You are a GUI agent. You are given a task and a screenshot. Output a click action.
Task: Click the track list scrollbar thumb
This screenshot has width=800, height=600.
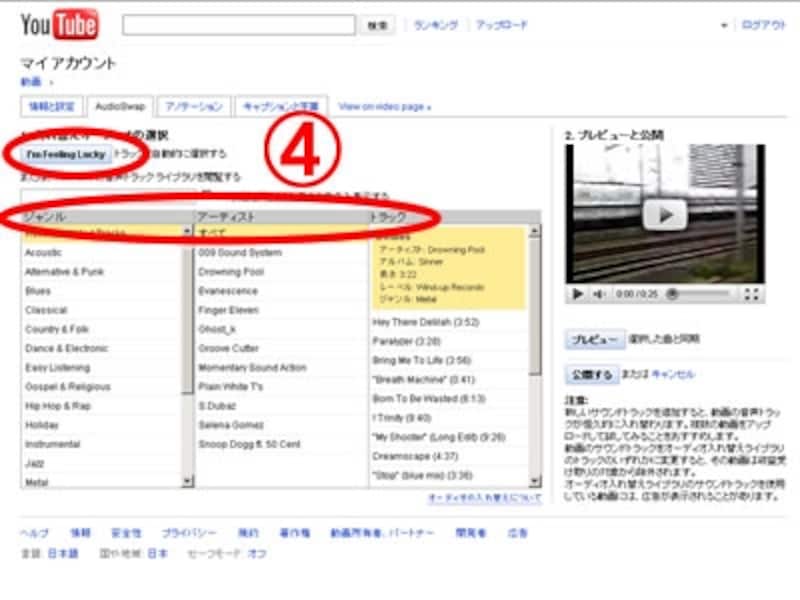point(534,306)
